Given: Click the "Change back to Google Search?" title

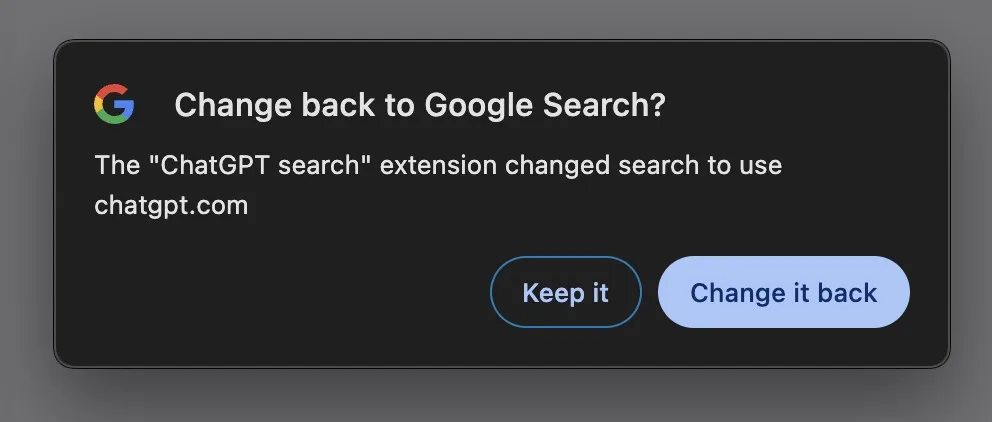Looking at the screenshot, I should (419, 105).
